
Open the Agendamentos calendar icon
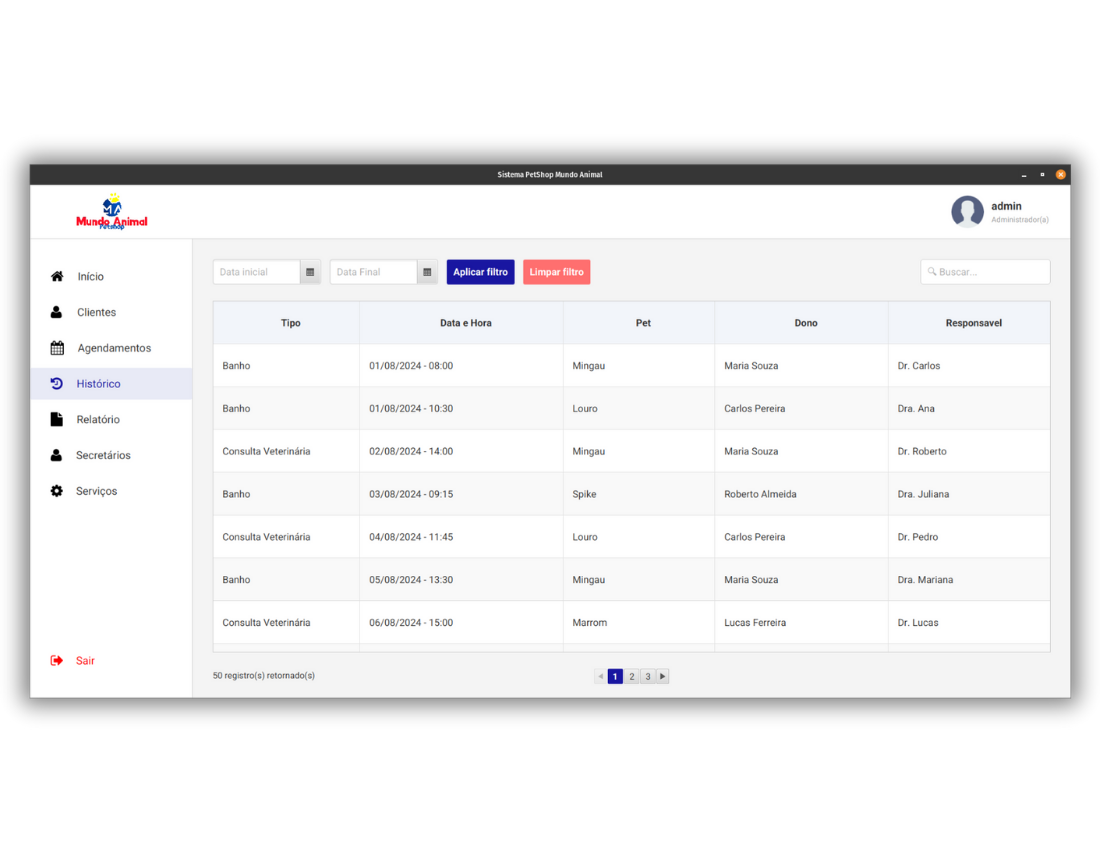(x=57, y=348)
